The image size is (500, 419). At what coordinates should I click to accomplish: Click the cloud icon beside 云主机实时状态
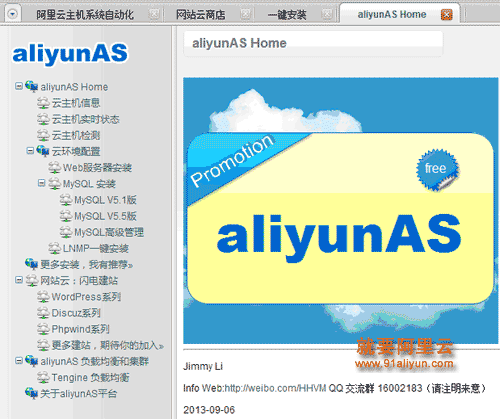pyautogui.click(x=43, y=119)
